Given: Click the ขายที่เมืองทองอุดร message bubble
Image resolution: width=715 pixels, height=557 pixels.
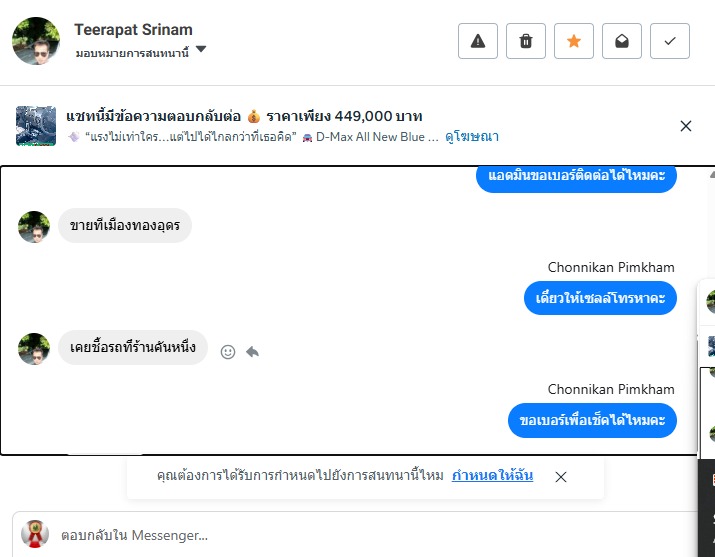Looking at the screenshot, I should 124,226.
